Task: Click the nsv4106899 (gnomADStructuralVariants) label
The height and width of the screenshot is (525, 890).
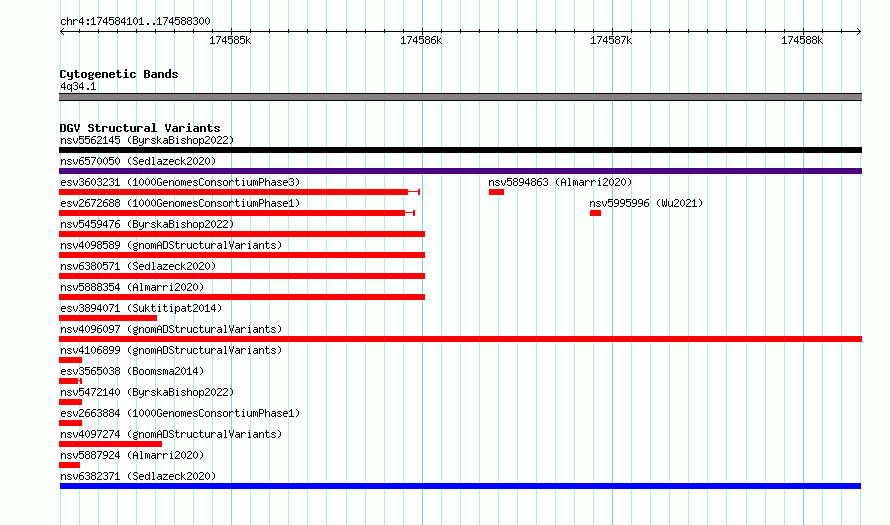Action: pos(171,350)
